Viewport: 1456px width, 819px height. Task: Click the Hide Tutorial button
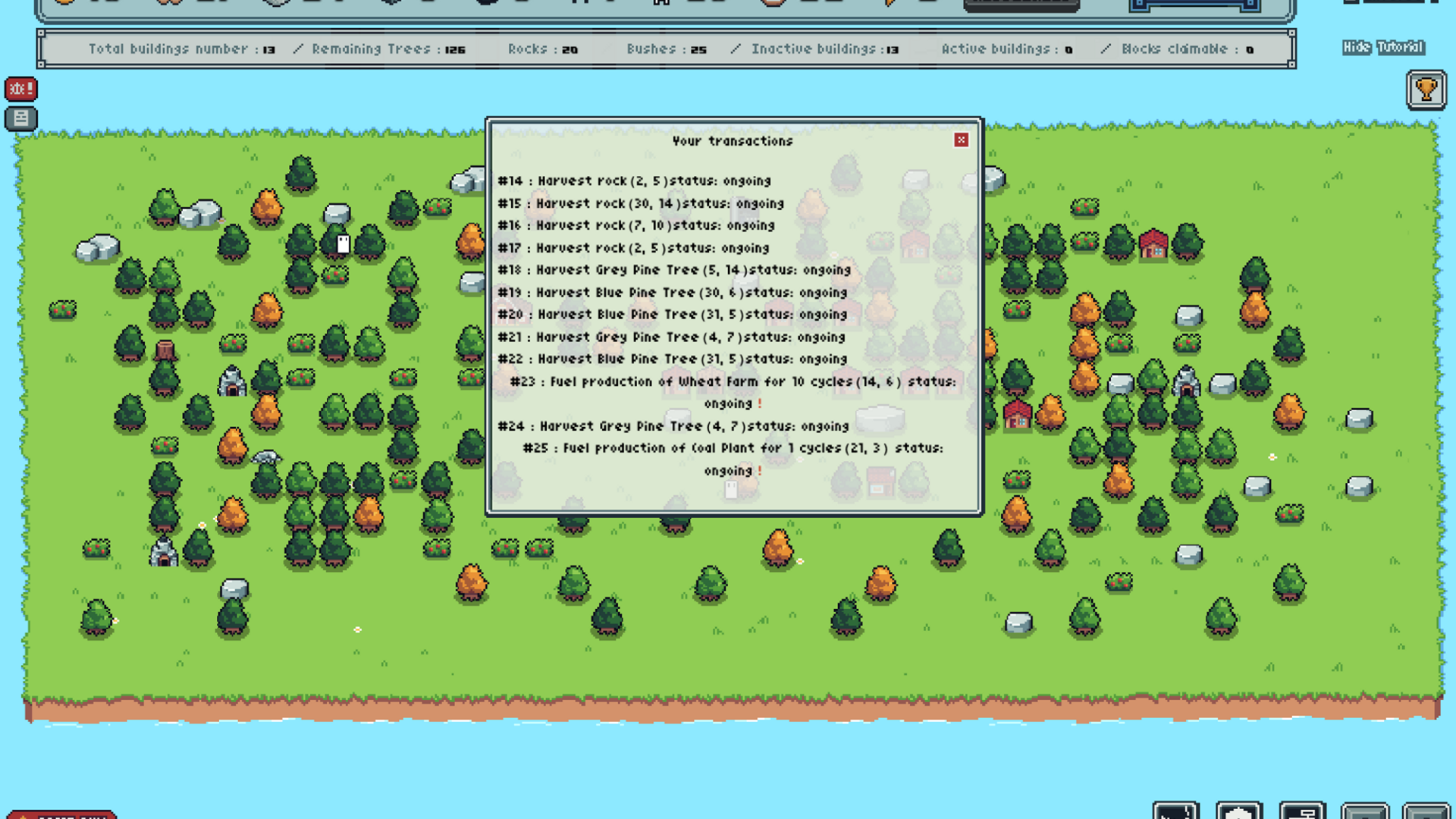coord(1383,48)
